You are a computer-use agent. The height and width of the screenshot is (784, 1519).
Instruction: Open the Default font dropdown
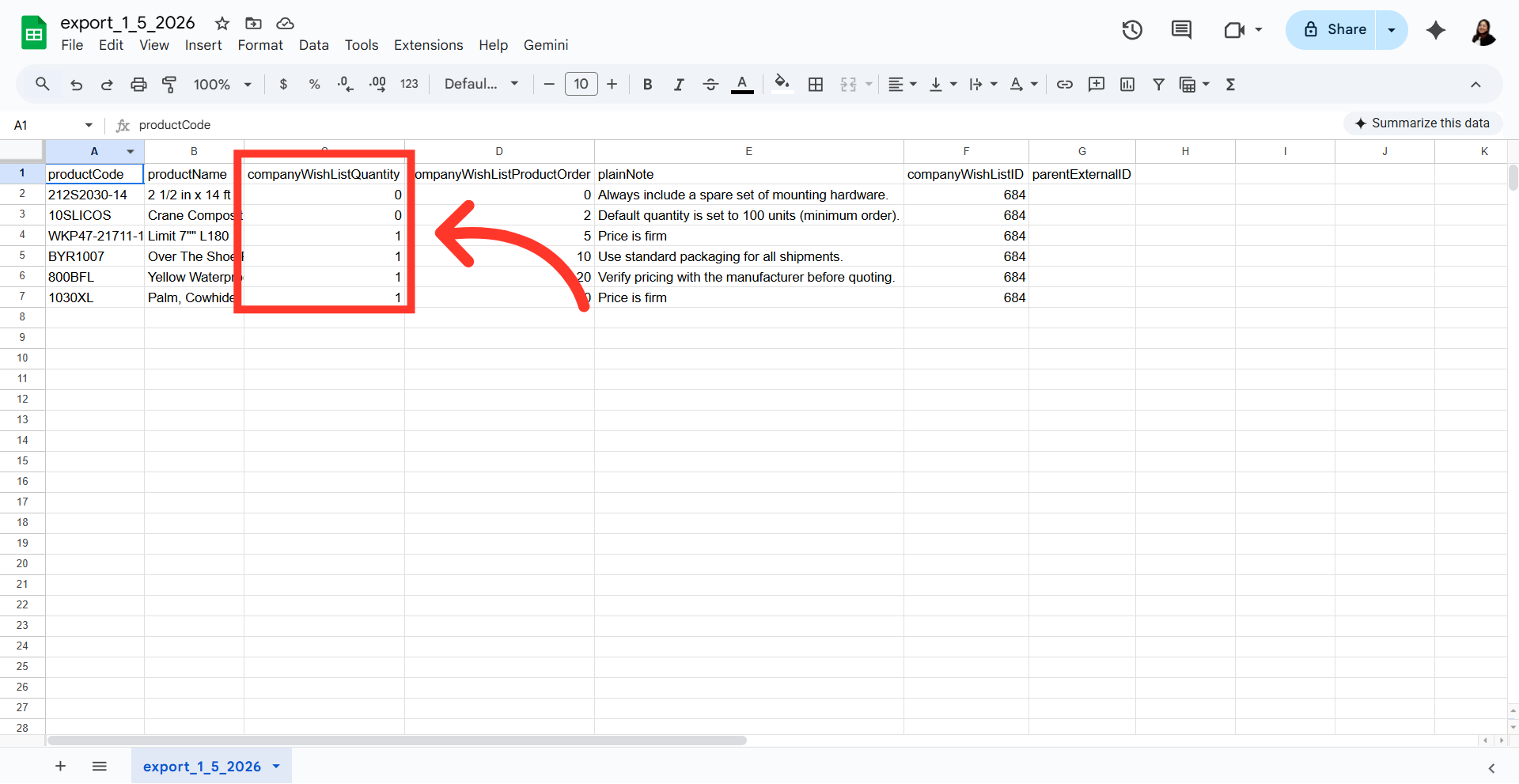[481, 84]
